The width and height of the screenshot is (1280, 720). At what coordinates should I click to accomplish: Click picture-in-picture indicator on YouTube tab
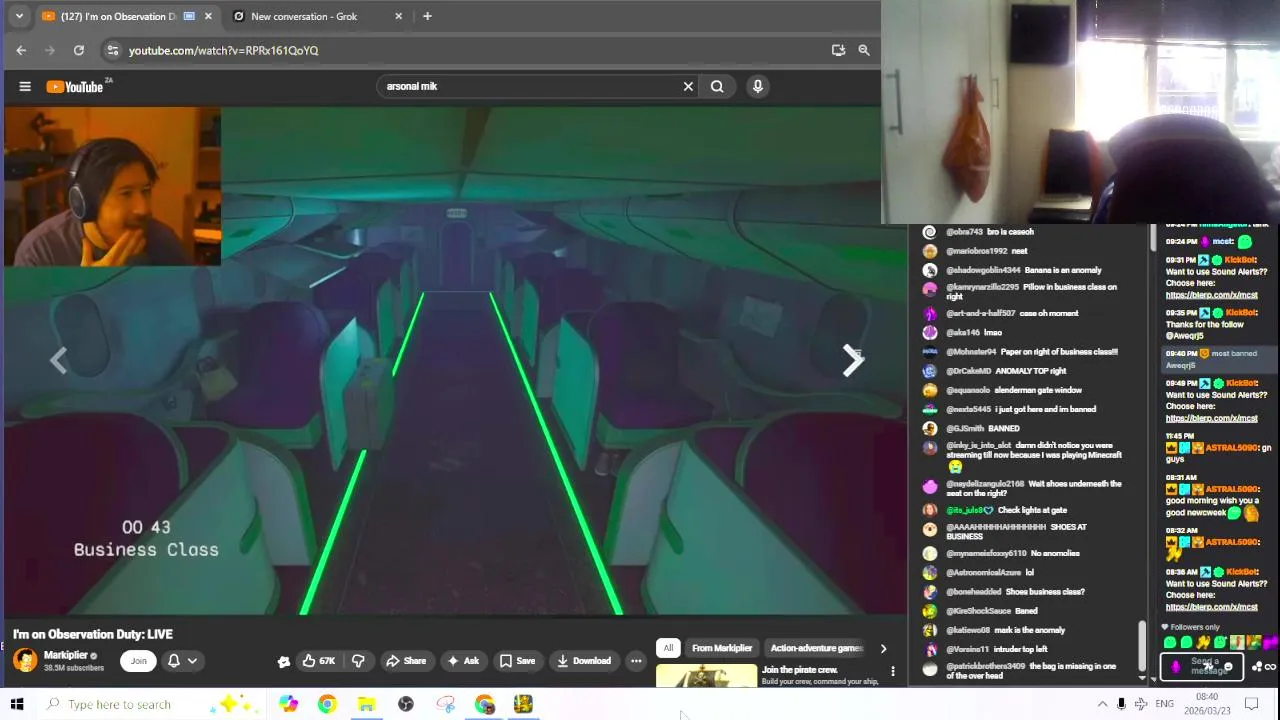(x=189, y=16)
